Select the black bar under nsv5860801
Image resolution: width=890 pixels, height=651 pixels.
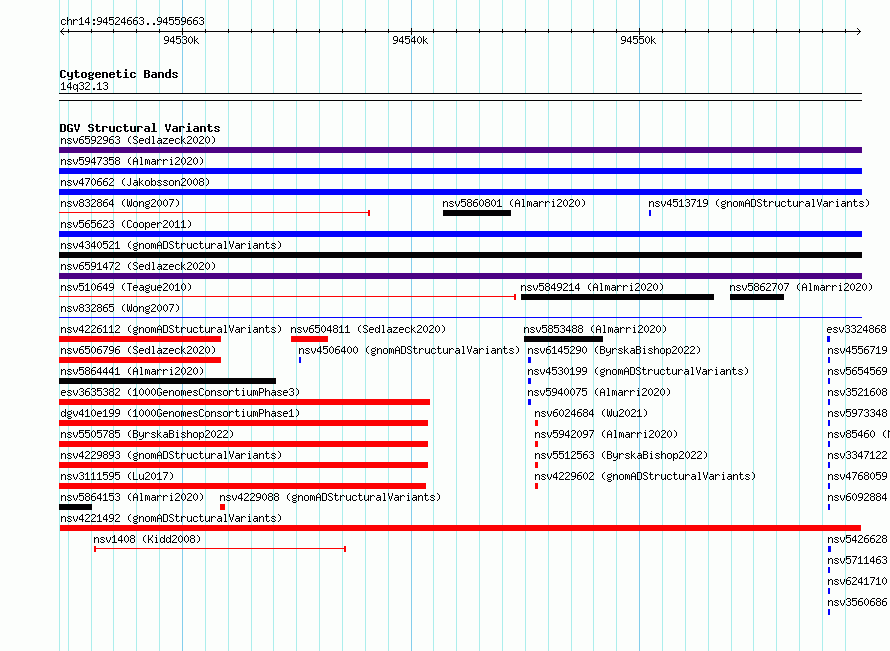pyautogui.click(x=477, y=213)
